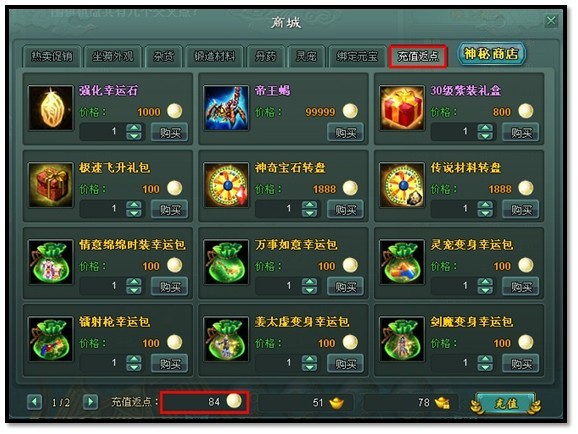The height and width of the screenshot is (434, 578).
Task: Go to previous shop page arrow
Action: point(35,402)
